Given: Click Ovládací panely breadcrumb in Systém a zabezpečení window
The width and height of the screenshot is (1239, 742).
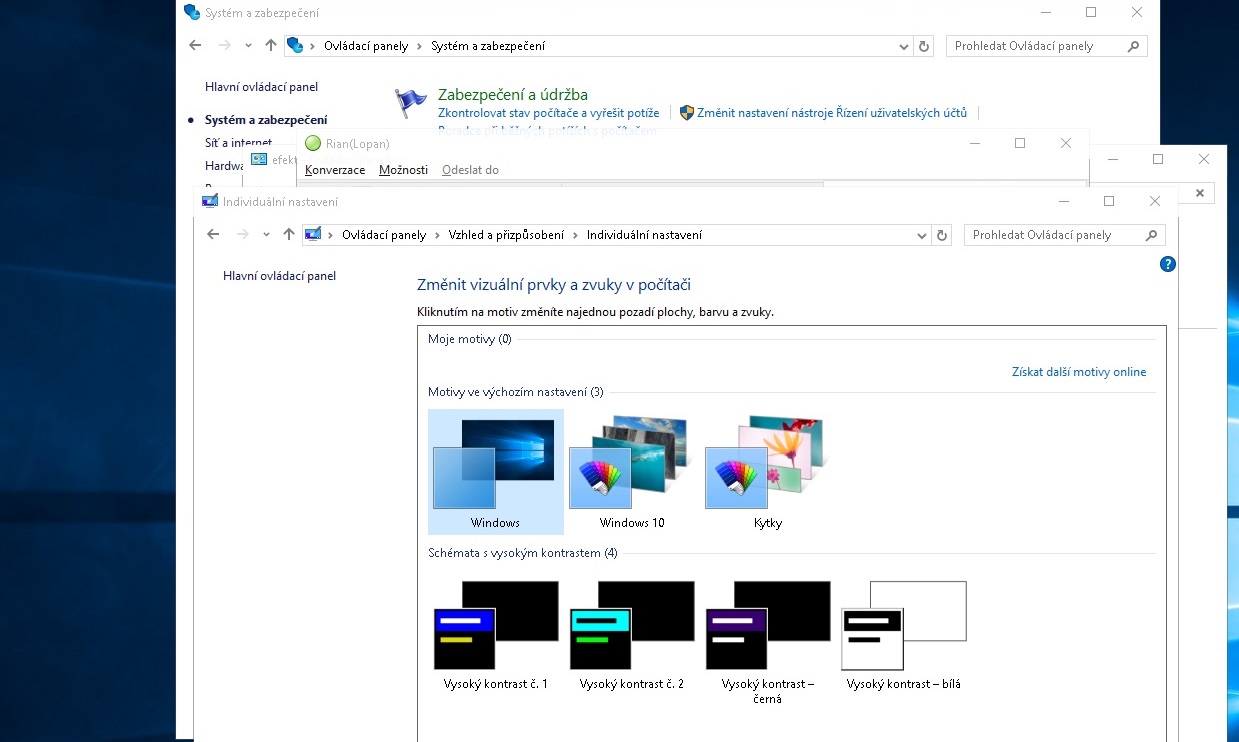Looking at the screenshot, I should point(366,46).
